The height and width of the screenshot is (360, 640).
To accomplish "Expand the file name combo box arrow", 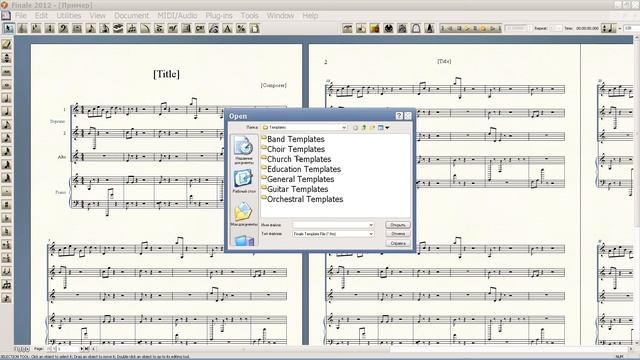I will coord(371,225).
